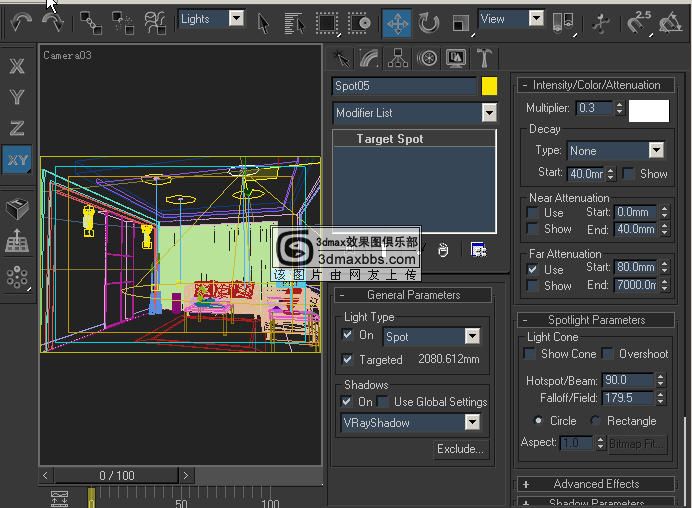This screenshot has height=508, width=692.
Task: Click the key mode toggle icon by the timeline
Action: pyautogui.click(x=59, y=499)
